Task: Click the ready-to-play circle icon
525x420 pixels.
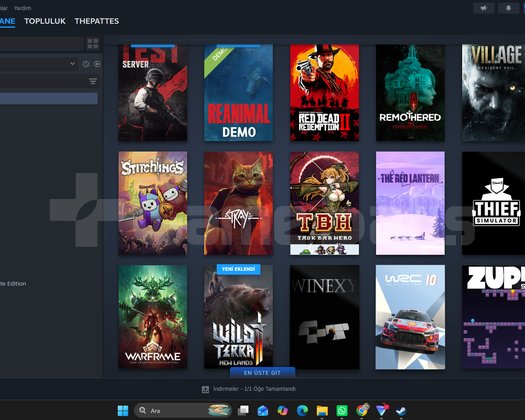Action: click(97, 64)
